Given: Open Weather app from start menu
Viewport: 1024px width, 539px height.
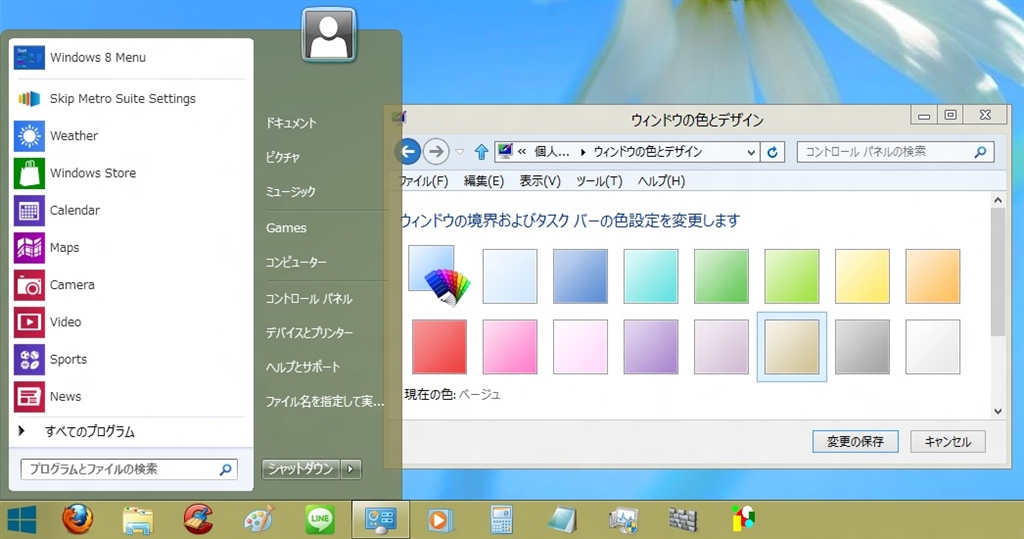Looking at the screenshot, I should (73, 136).
